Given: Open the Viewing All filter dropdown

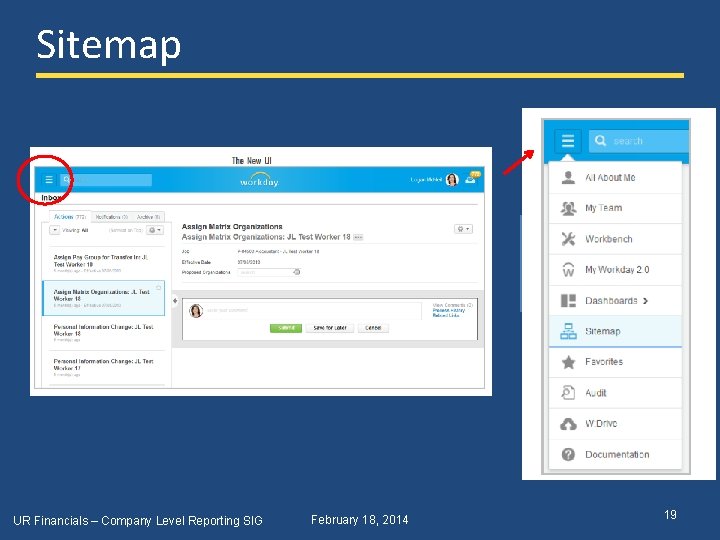Looking at the screenshot, I should 55,230.
